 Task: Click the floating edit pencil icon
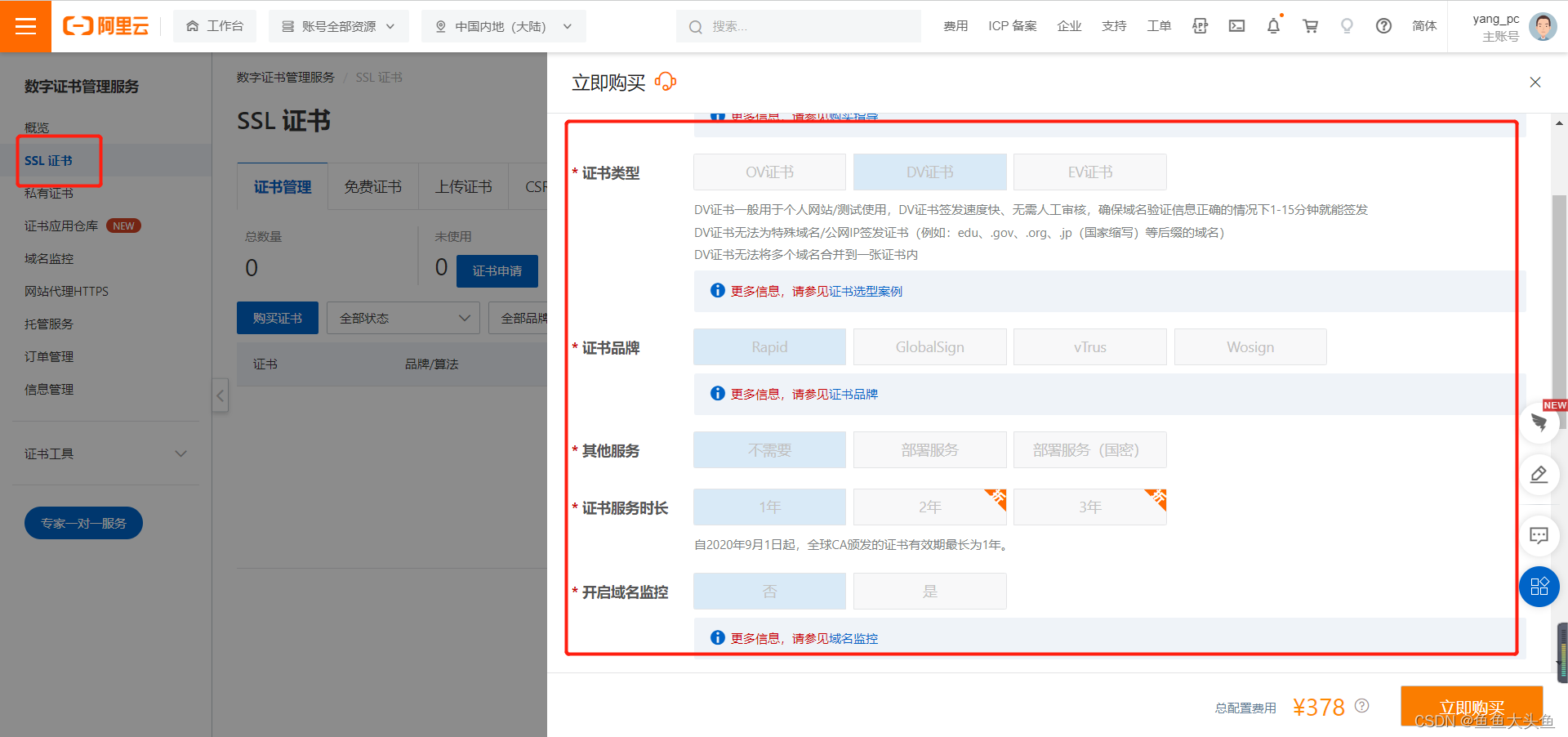[1539, 475]
